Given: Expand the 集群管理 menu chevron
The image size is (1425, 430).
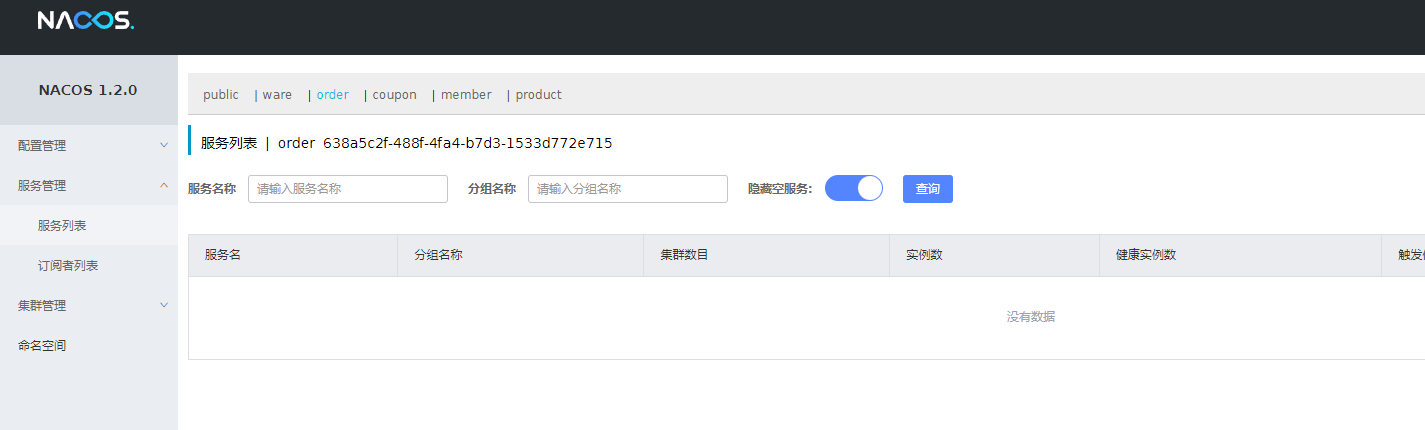Looking at the screenshot, I should (164, 305).
